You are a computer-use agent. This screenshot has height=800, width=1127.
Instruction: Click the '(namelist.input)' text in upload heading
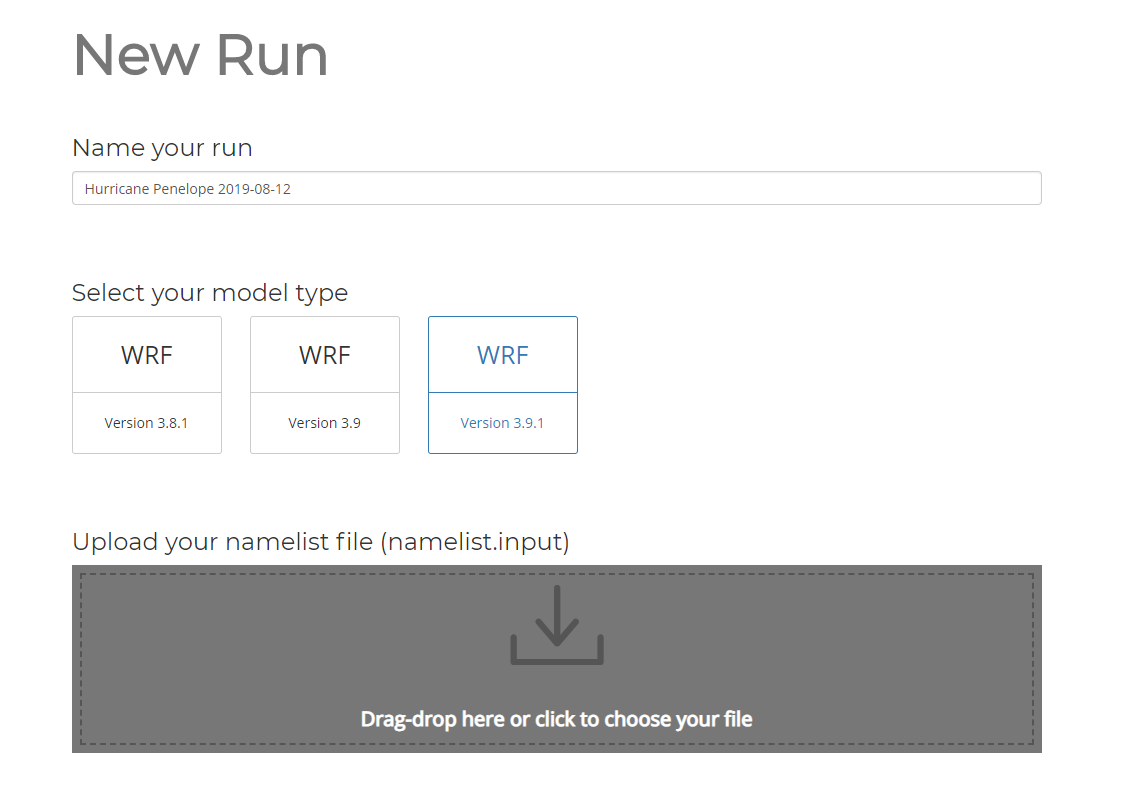pyautogui.click(x=478, y=542)
